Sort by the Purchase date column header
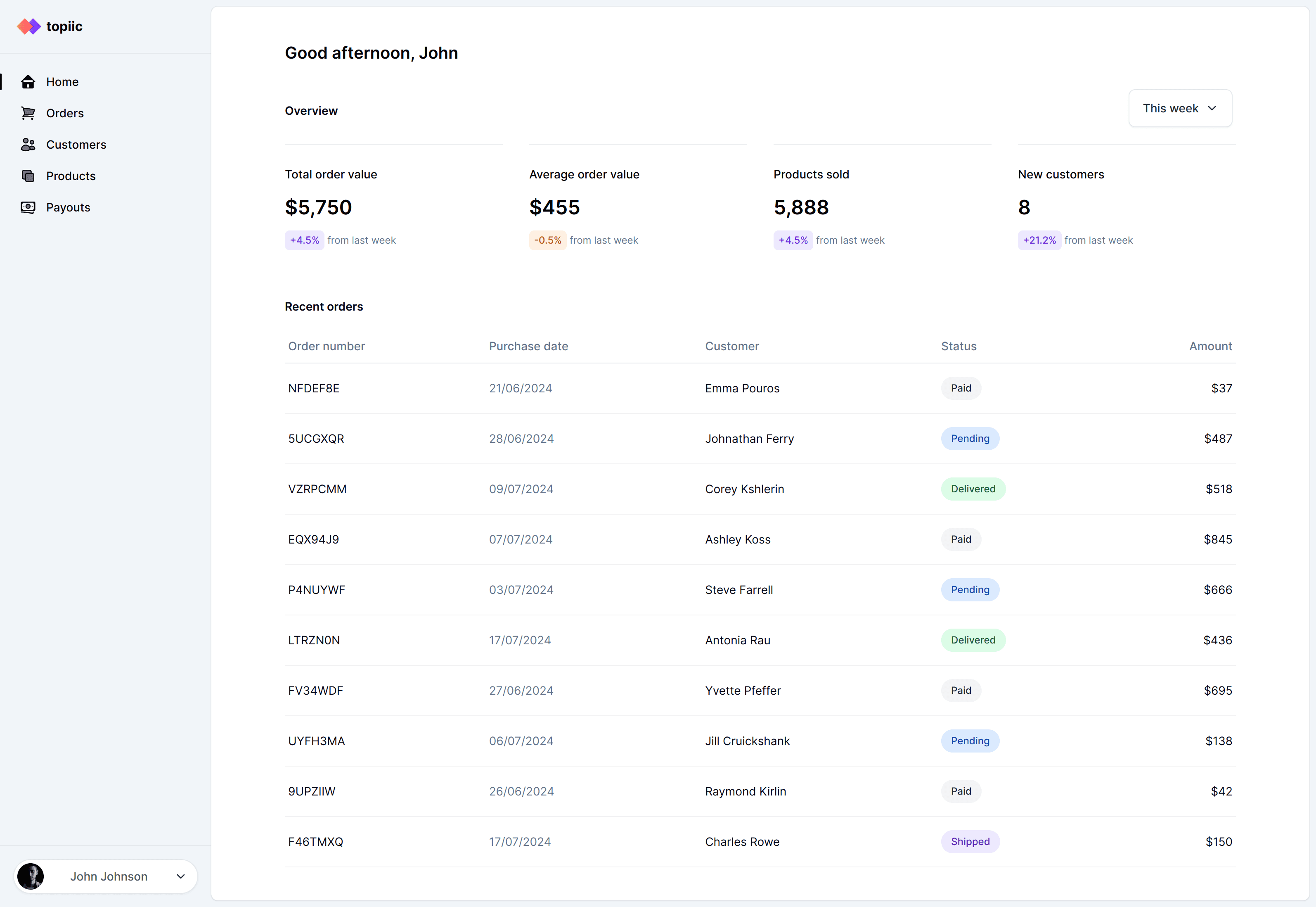Image resolution: width=1316 pixels, height=907 pixels. (528, 346)
